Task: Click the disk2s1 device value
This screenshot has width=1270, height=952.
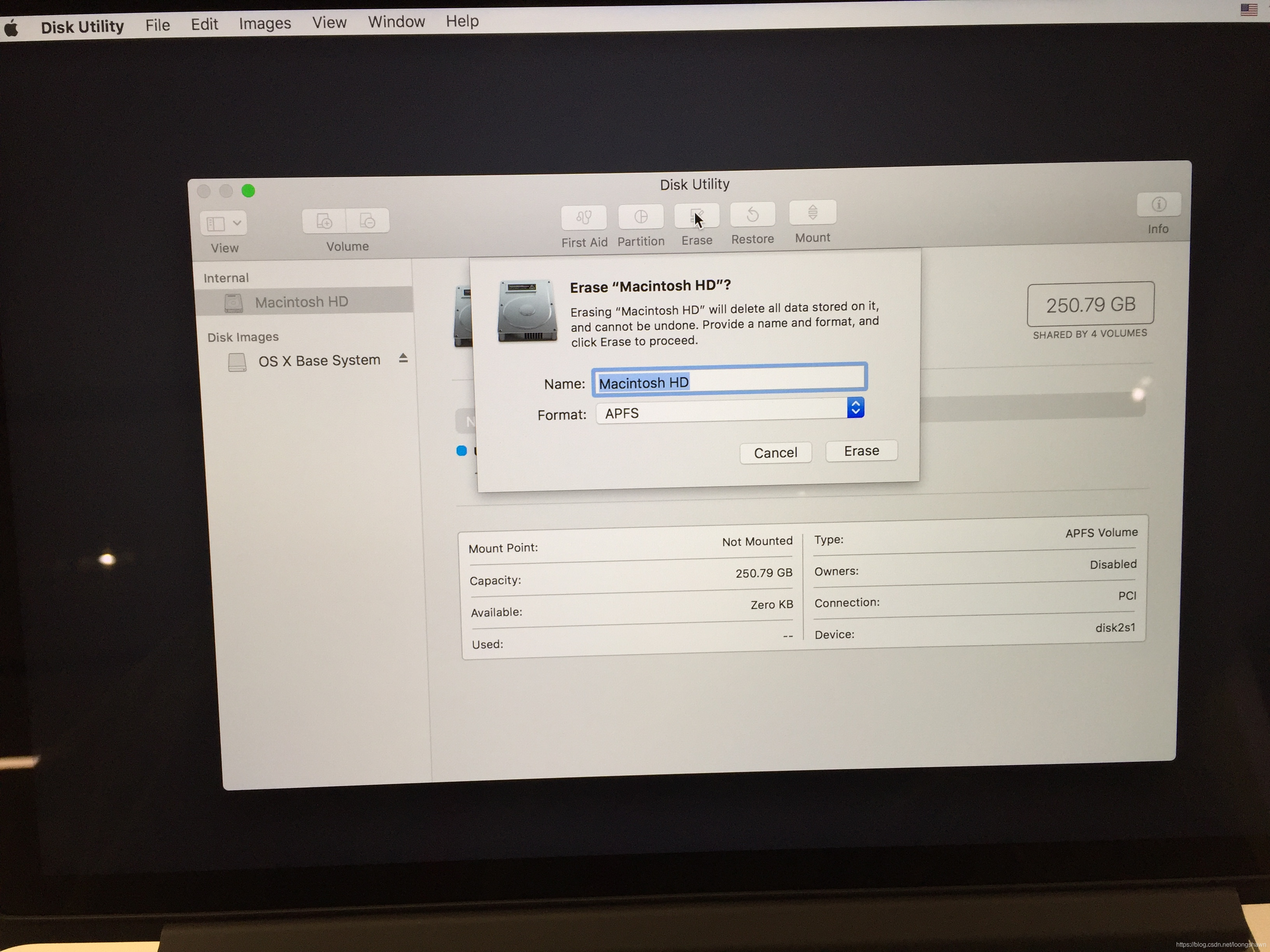Action: click(x=1115, y=628)
